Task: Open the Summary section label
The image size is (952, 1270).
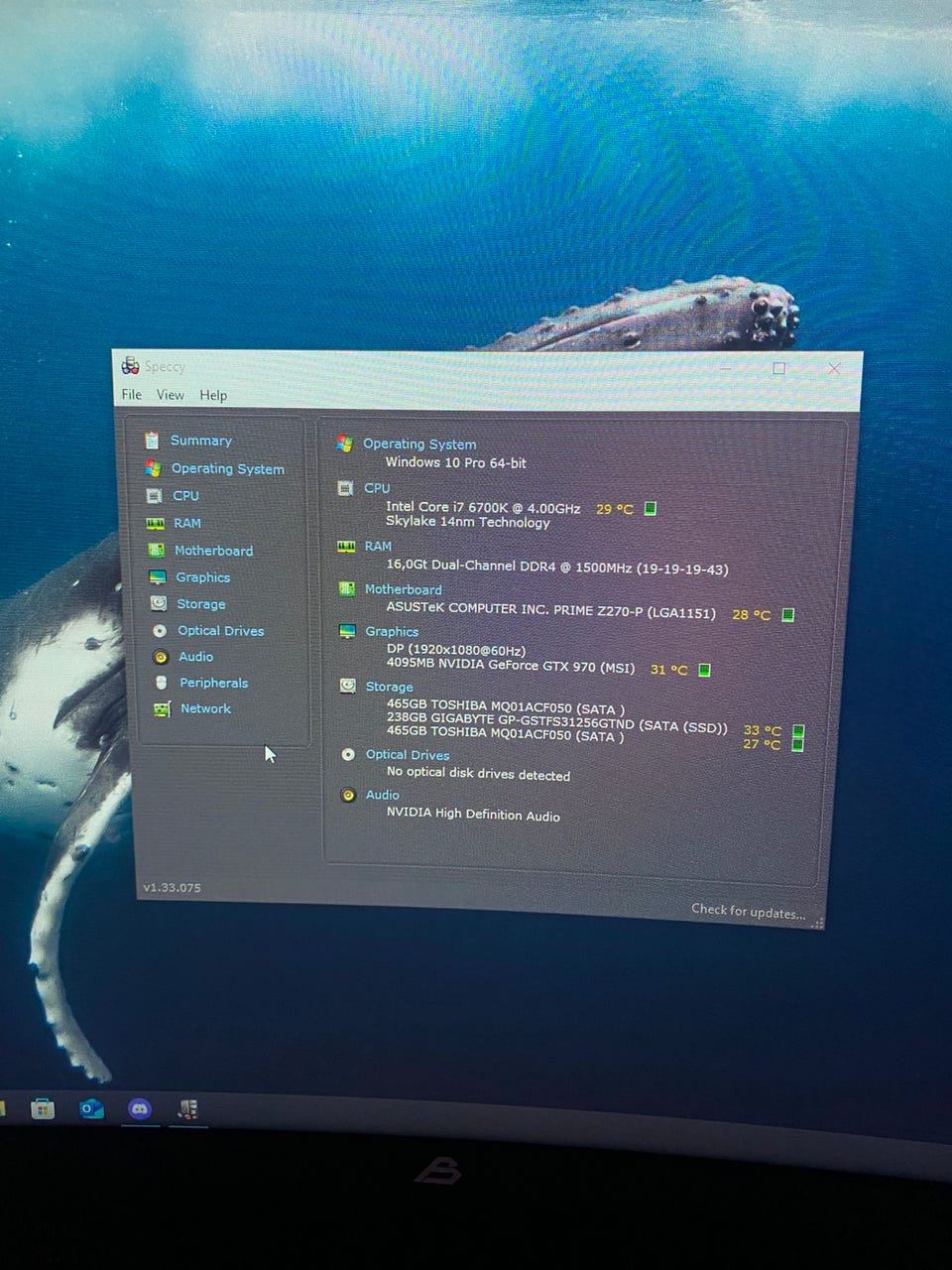Action: coord(201,441)
